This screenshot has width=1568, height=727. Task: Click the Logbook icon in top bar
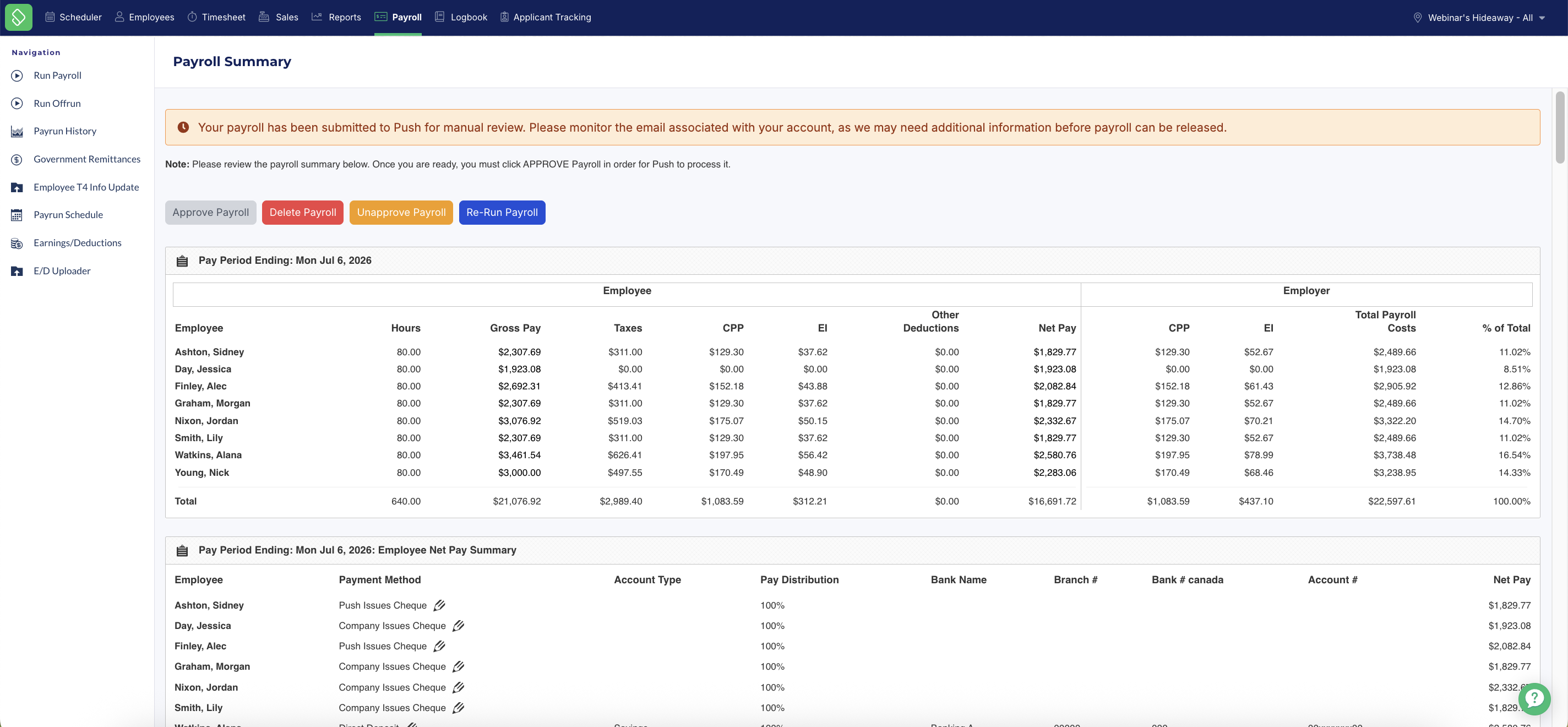pyautogui.click(x=439, y=17)
